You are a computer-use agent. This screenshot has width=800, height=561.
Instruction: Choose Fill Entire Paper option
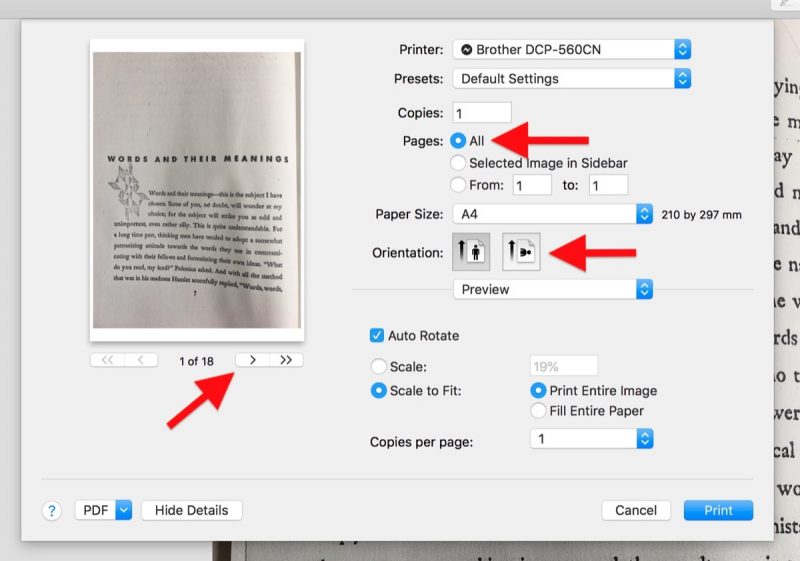[x=539, y=410]
